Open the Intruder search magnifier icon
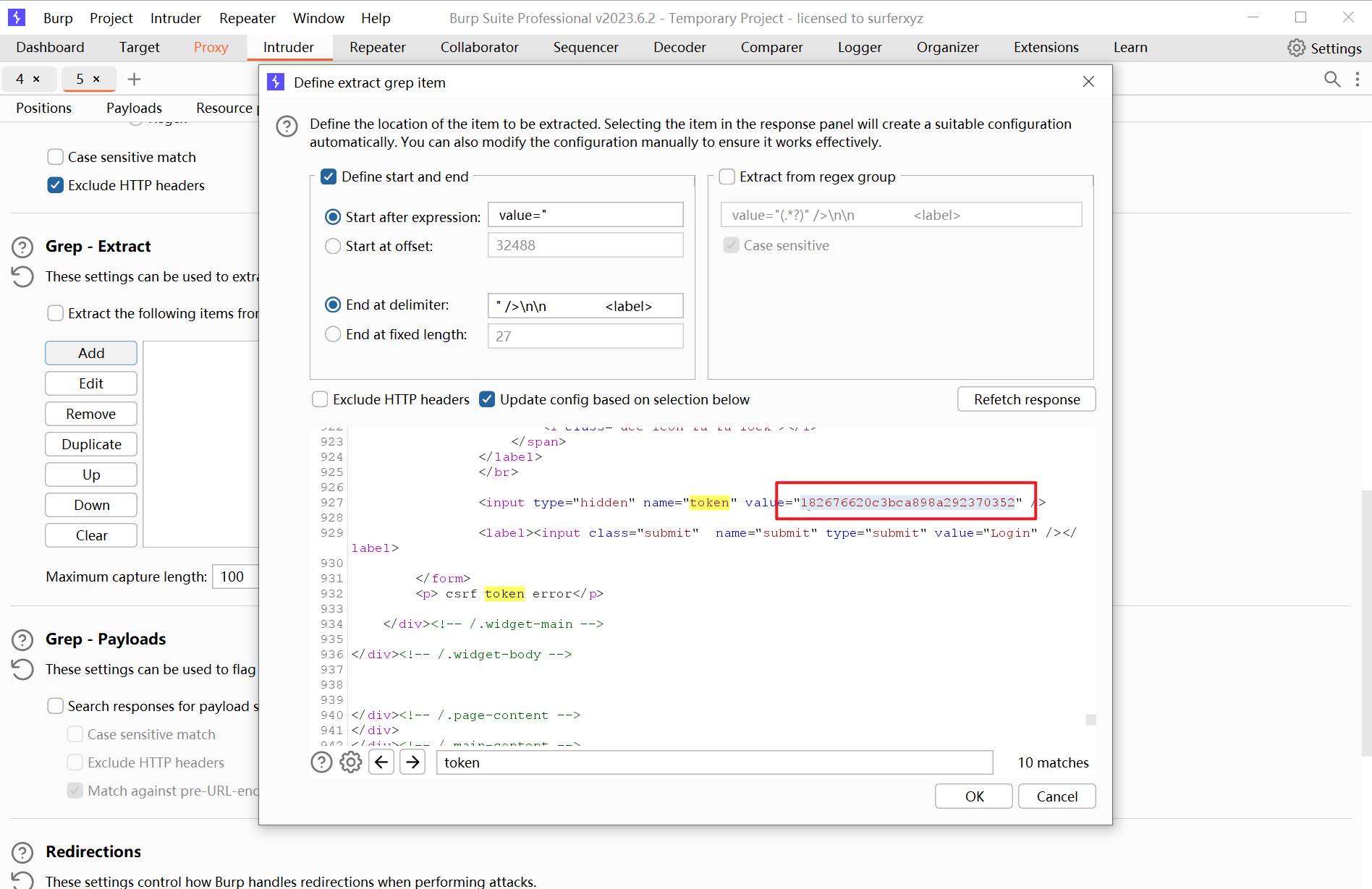 tap(1331, 79)
